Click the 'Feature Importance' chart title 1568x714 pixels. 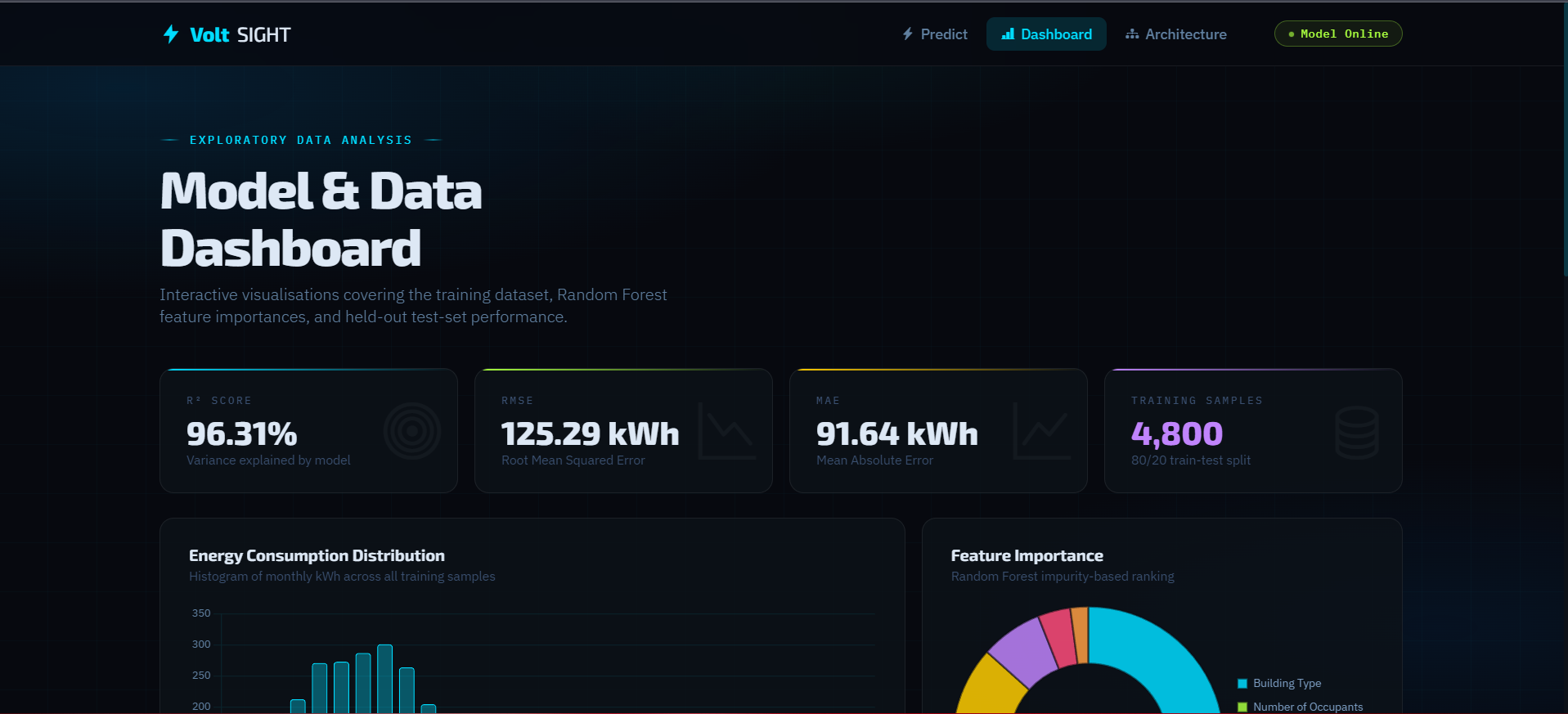pyautogui.click(x=1027, y=556)
